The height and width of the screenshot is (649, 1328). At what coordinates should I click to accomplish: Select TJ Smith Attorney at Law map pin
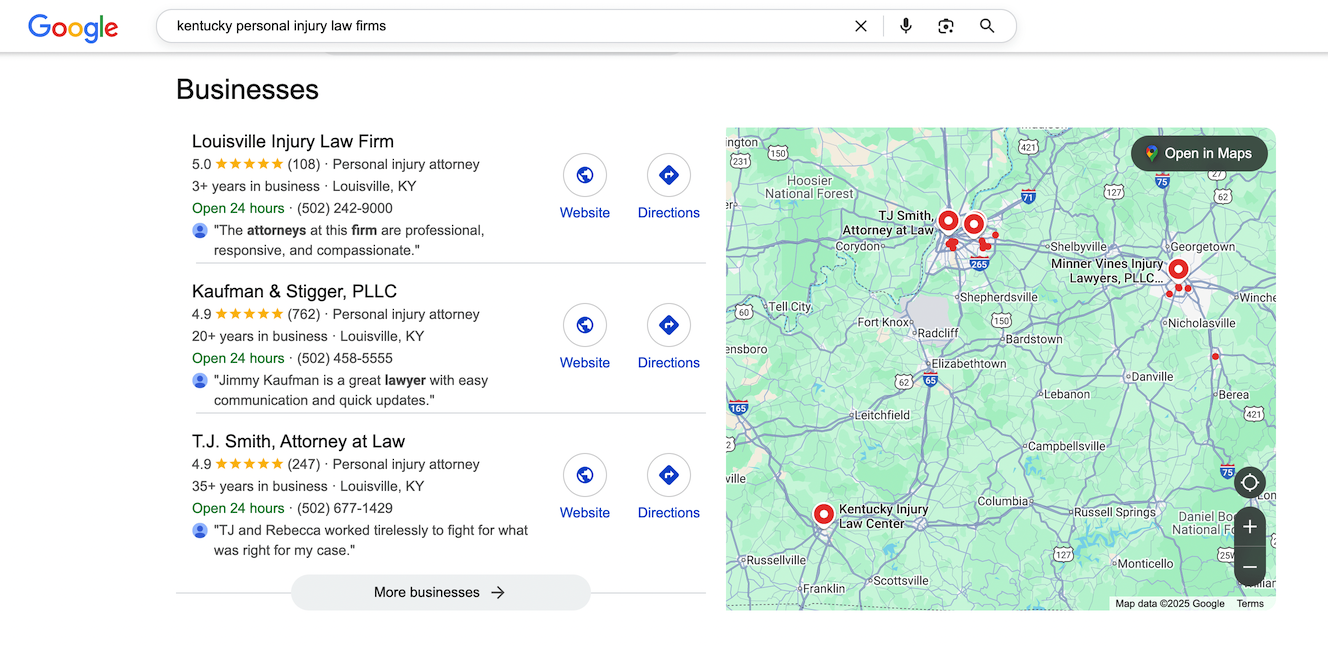pyautogui.click(x=948, y=220)
